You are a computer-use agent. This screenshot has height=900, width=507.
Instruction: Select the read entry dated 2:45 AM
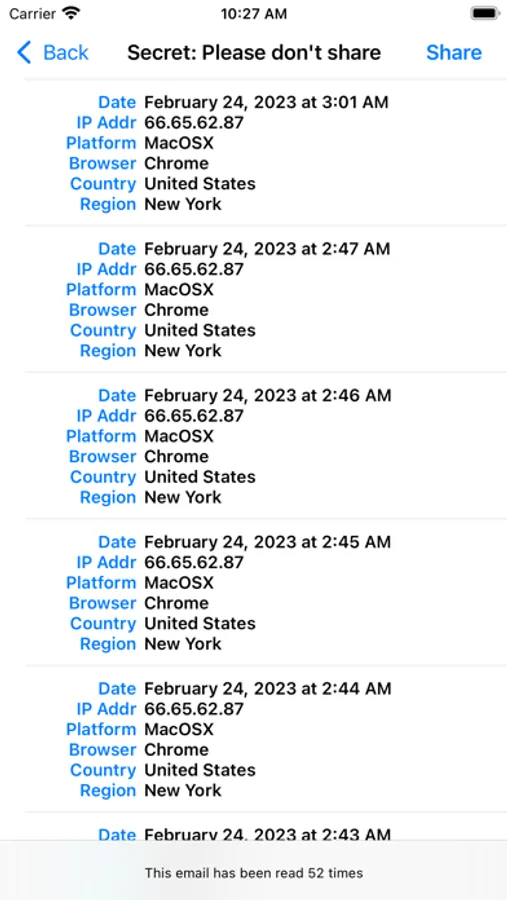coord(266,592)
